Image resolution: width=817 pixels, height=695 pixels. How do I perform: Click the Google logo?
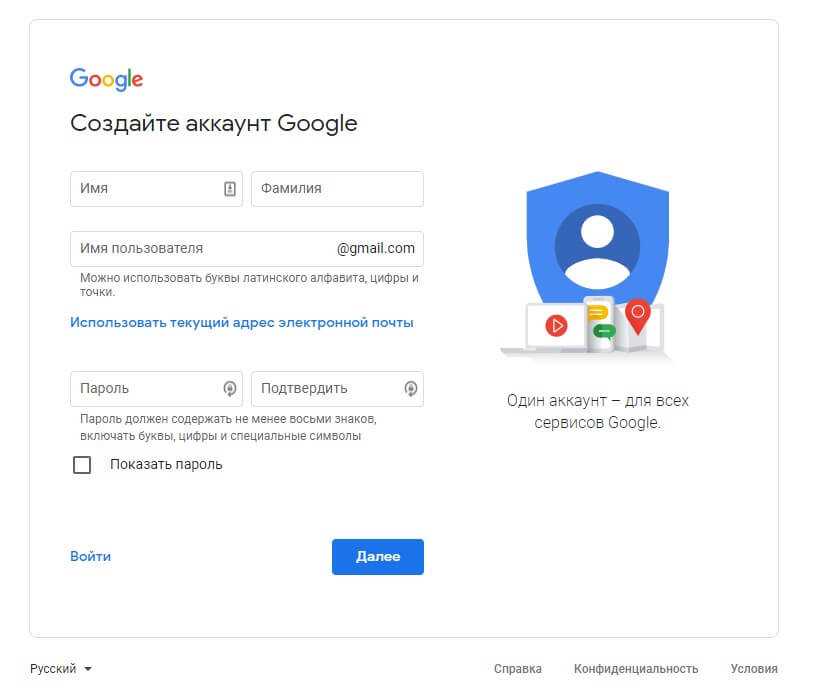click(106, 80)
